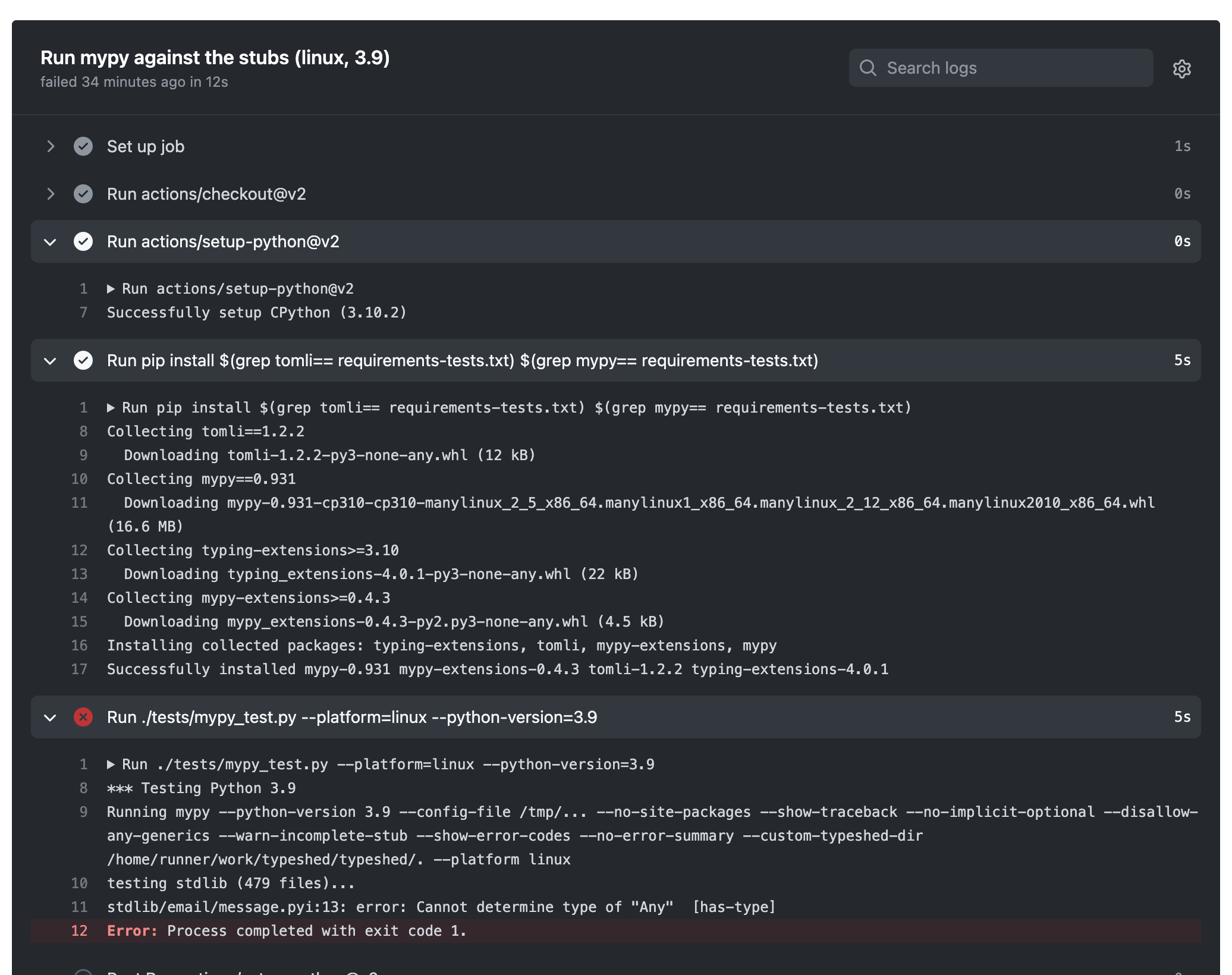The height and width of the screenshot is (975, 1232).
Task: Collapse the failed mypy_test.py step
Action: pyautogui.click(x=51, y=717)
